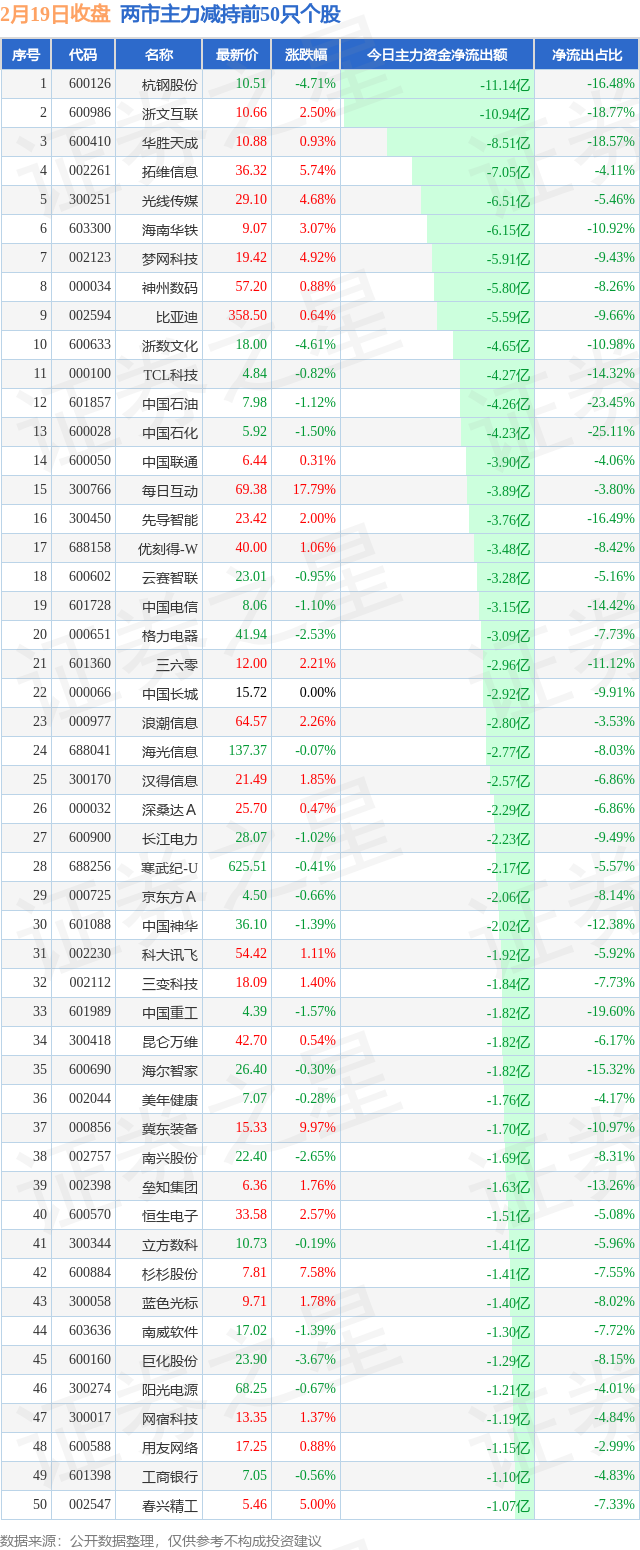This screenshot has height=1550, width=640.
Task: Select the stock name 汉得信息
Action: pyautogui.click(x=170, y=781)
